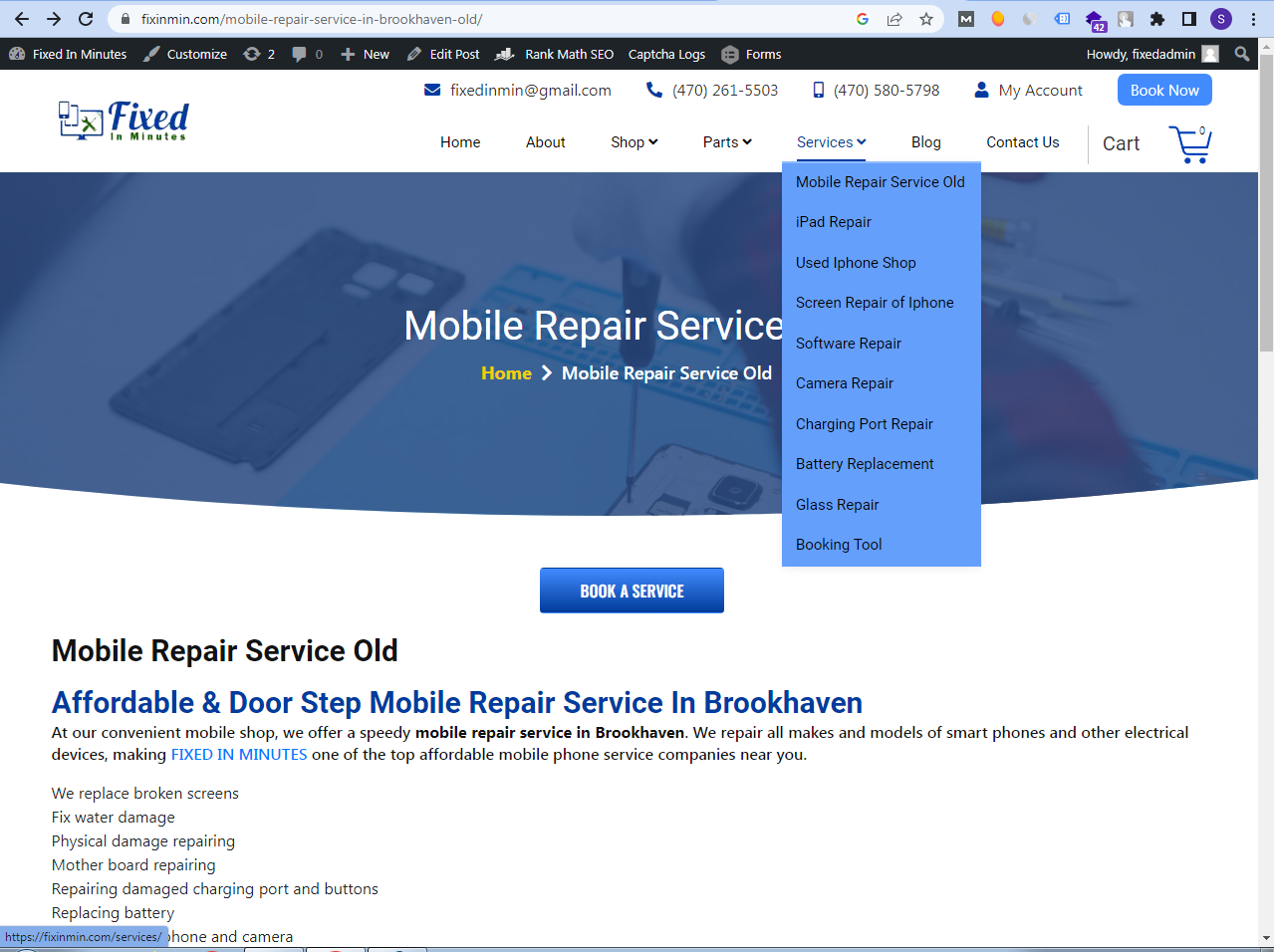
Task: Click the Book Now button
Action: coord(1163,90)
